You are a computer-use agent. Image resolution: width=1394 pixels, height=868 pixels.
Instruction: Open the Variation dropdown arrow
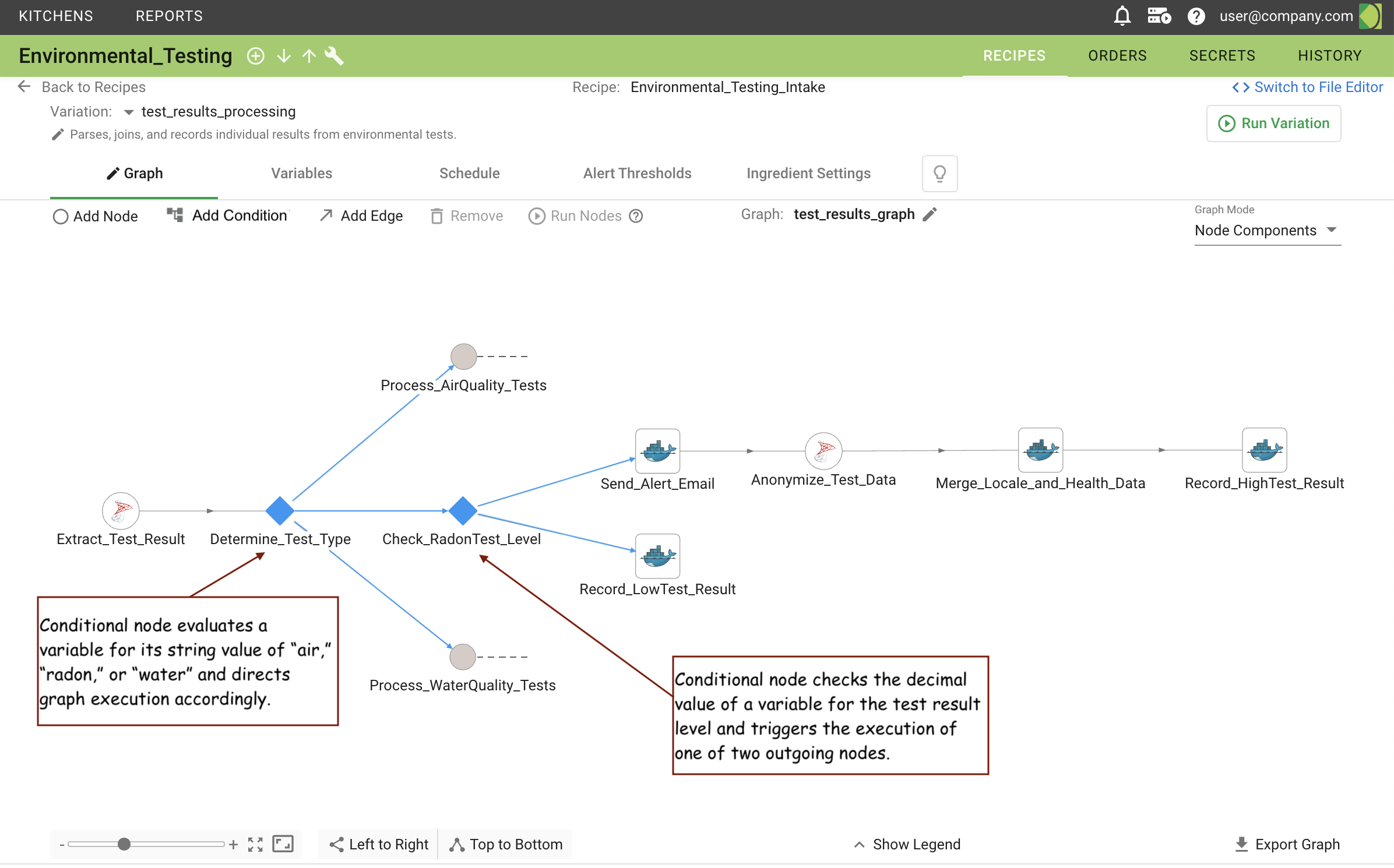coord(129,112)
